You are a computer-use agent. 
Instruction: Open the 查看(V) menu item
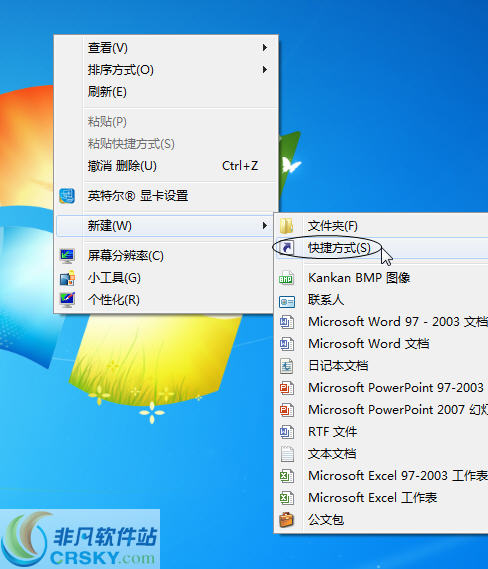point(166,48)
